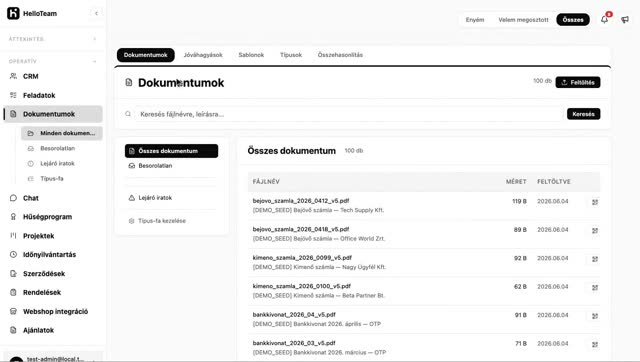The height and width of the screenshot is (362, 640).
Task: Open Lejáró iratok sidebar sub-item
Action: pos(62,163)
